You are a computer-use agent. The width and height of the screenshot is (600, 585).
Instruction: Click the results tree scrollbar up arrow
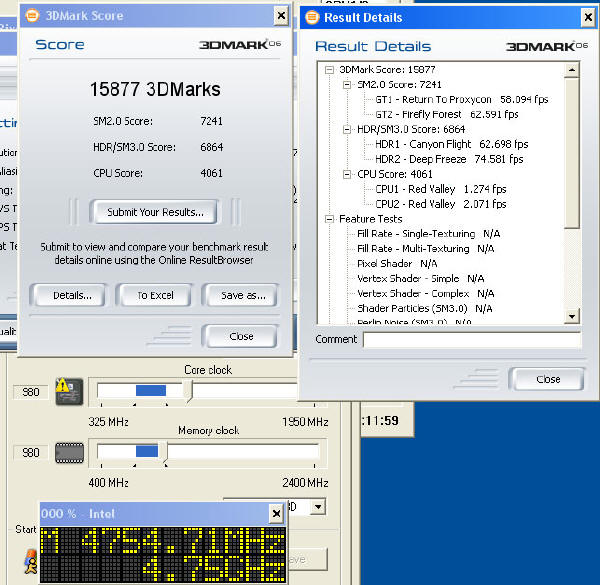coord(572,70)
